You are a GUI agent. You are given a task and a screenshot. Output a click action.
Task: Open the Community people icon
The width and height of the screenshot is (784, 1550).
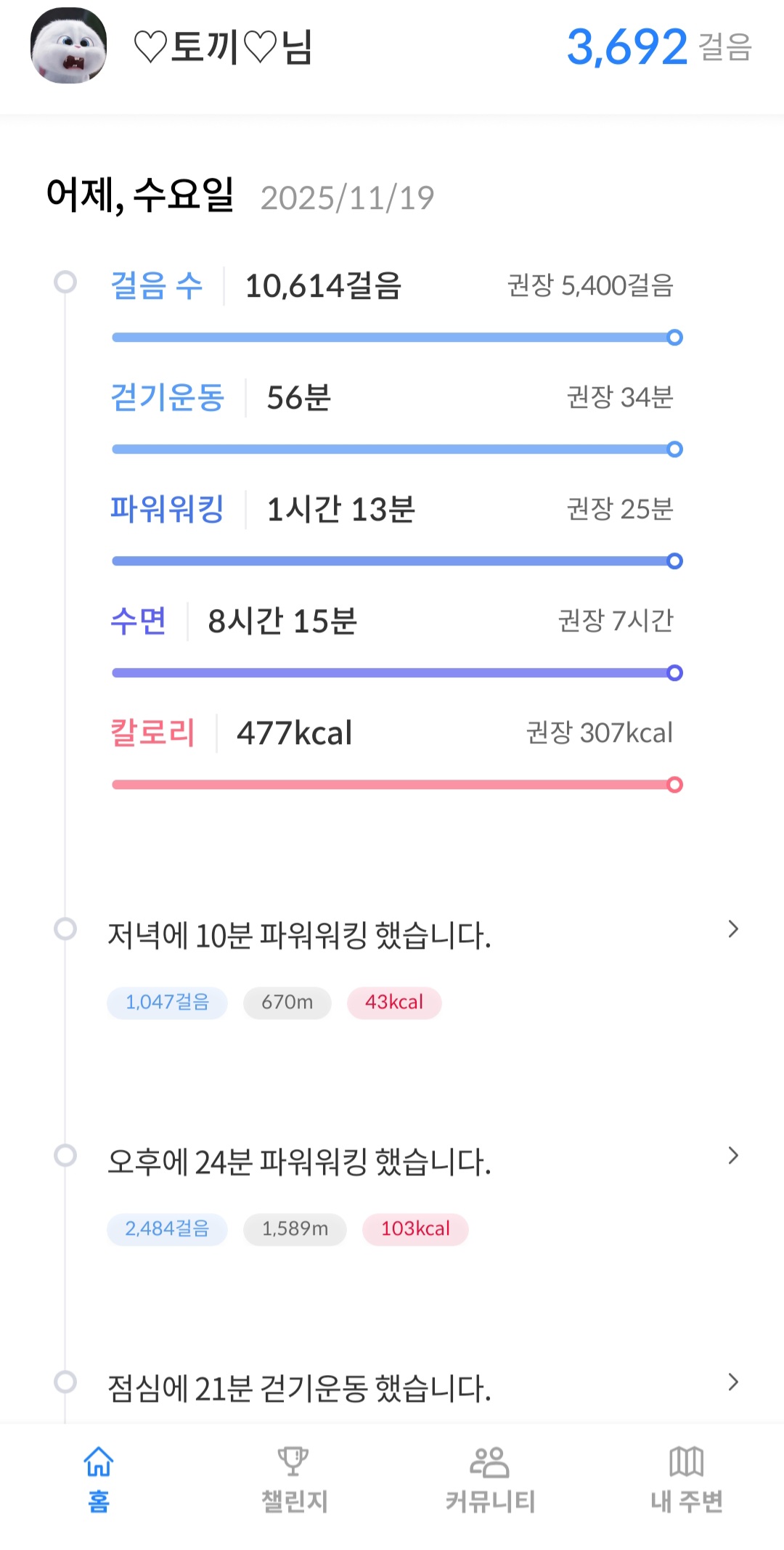coord(490,1461)
